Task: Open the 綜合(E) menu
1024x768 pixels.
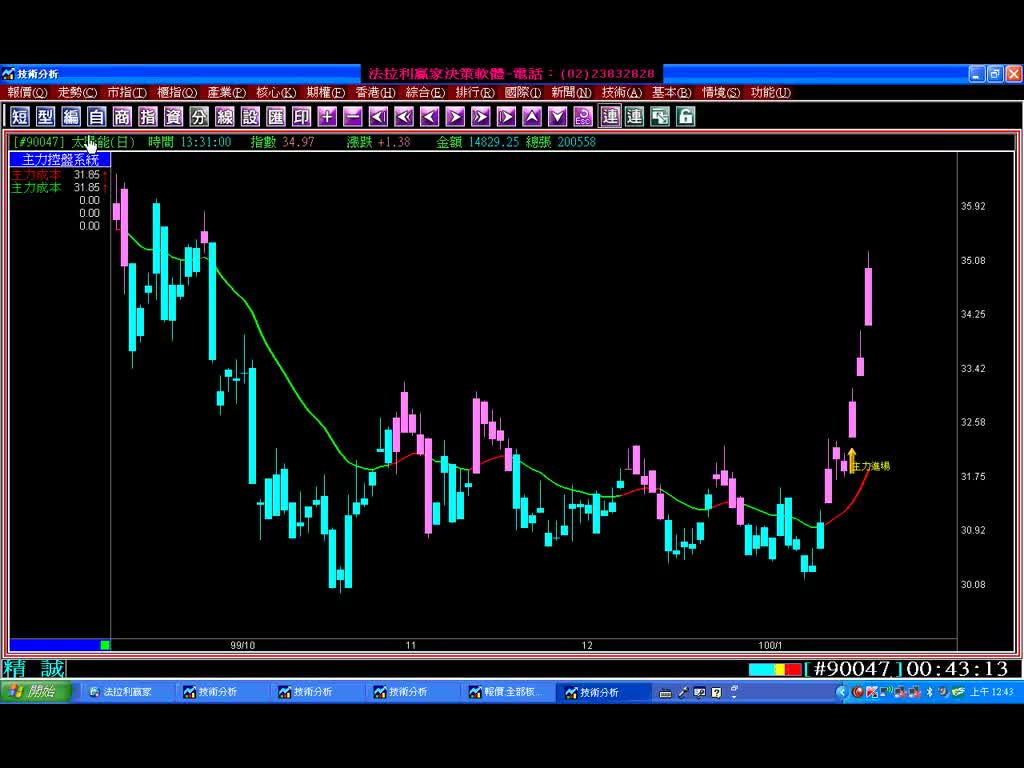Action: pos(424,93)
